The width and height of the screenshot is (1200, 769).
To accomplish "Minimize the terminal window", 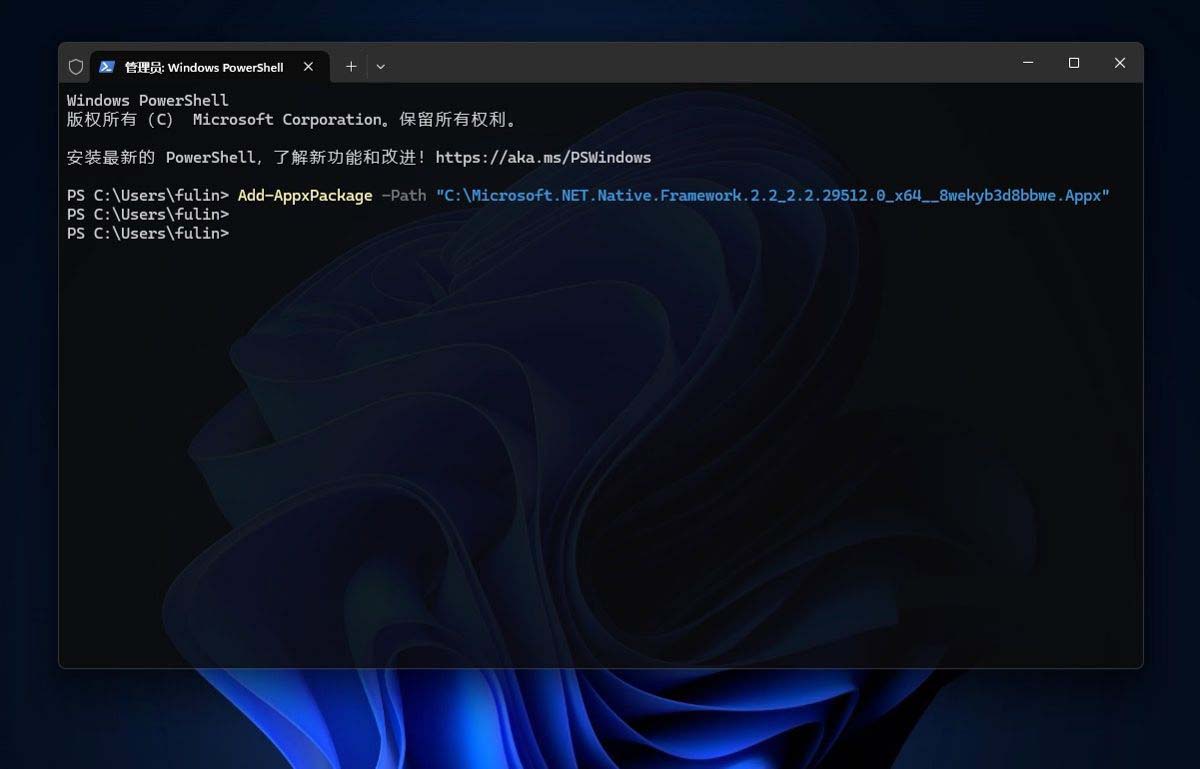I will pyautogui.click(x=1028, y=63).
